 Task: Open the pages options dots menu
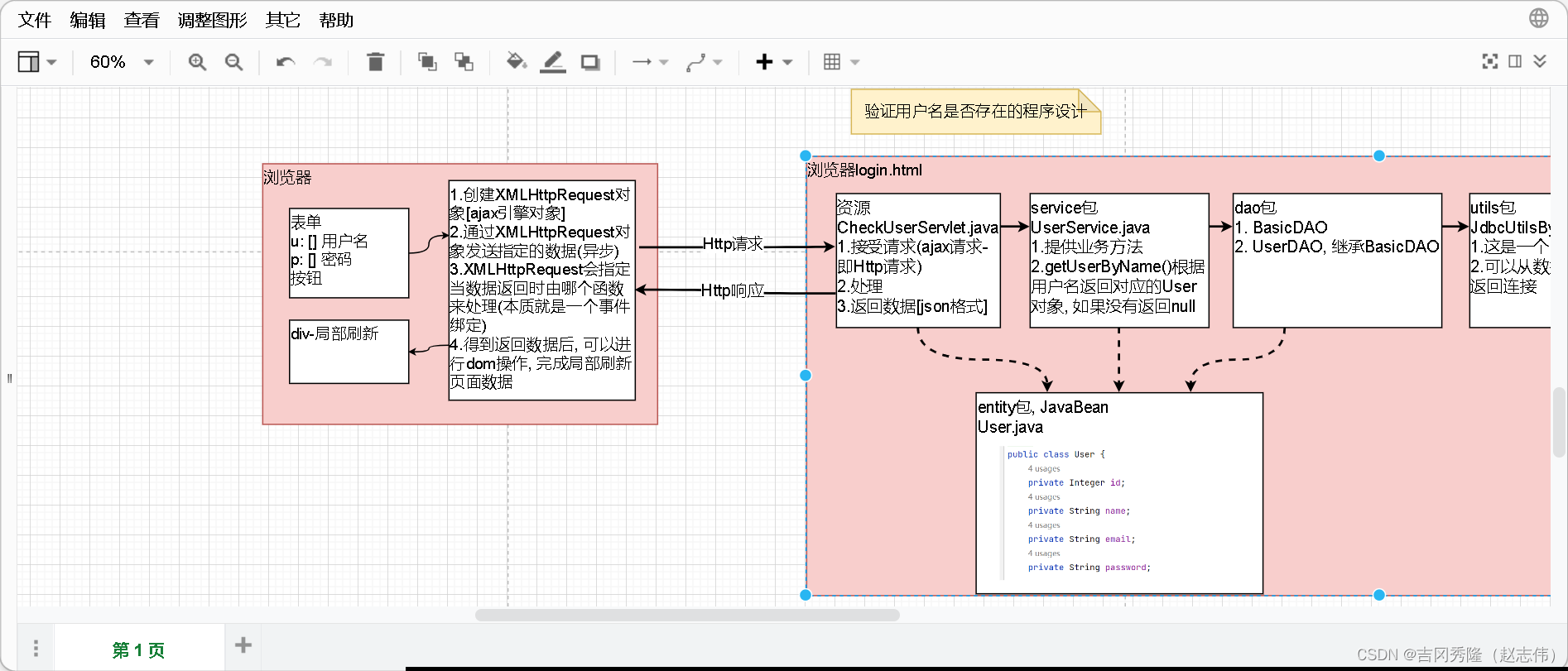(x=36, y=648)
